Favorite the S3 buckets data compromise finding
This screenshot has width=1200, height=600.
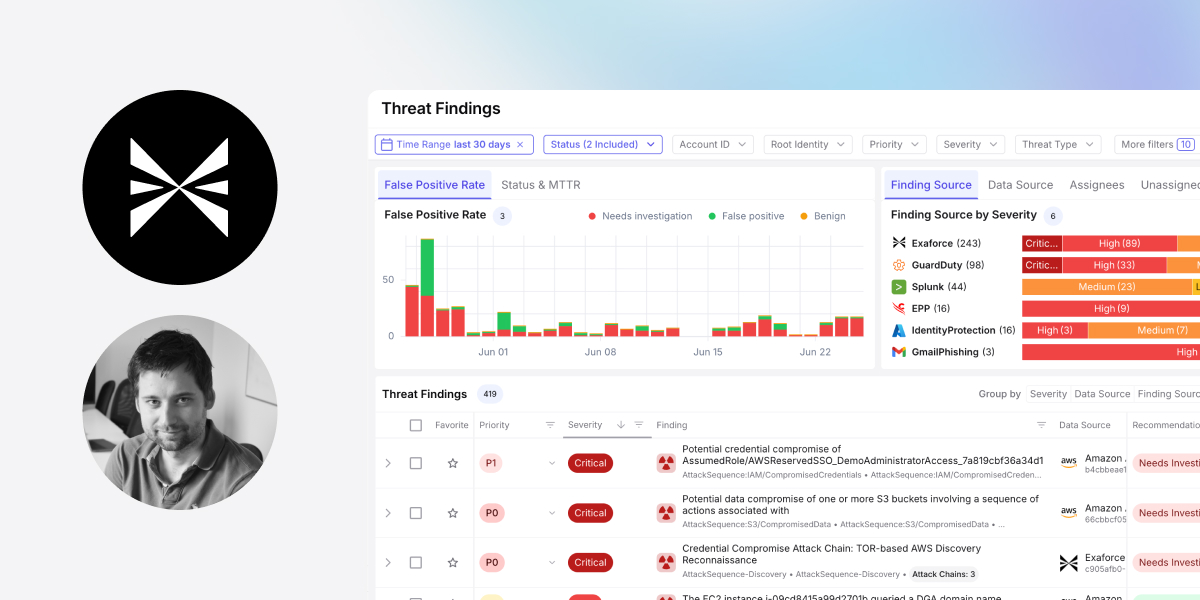tap(452, 513)
